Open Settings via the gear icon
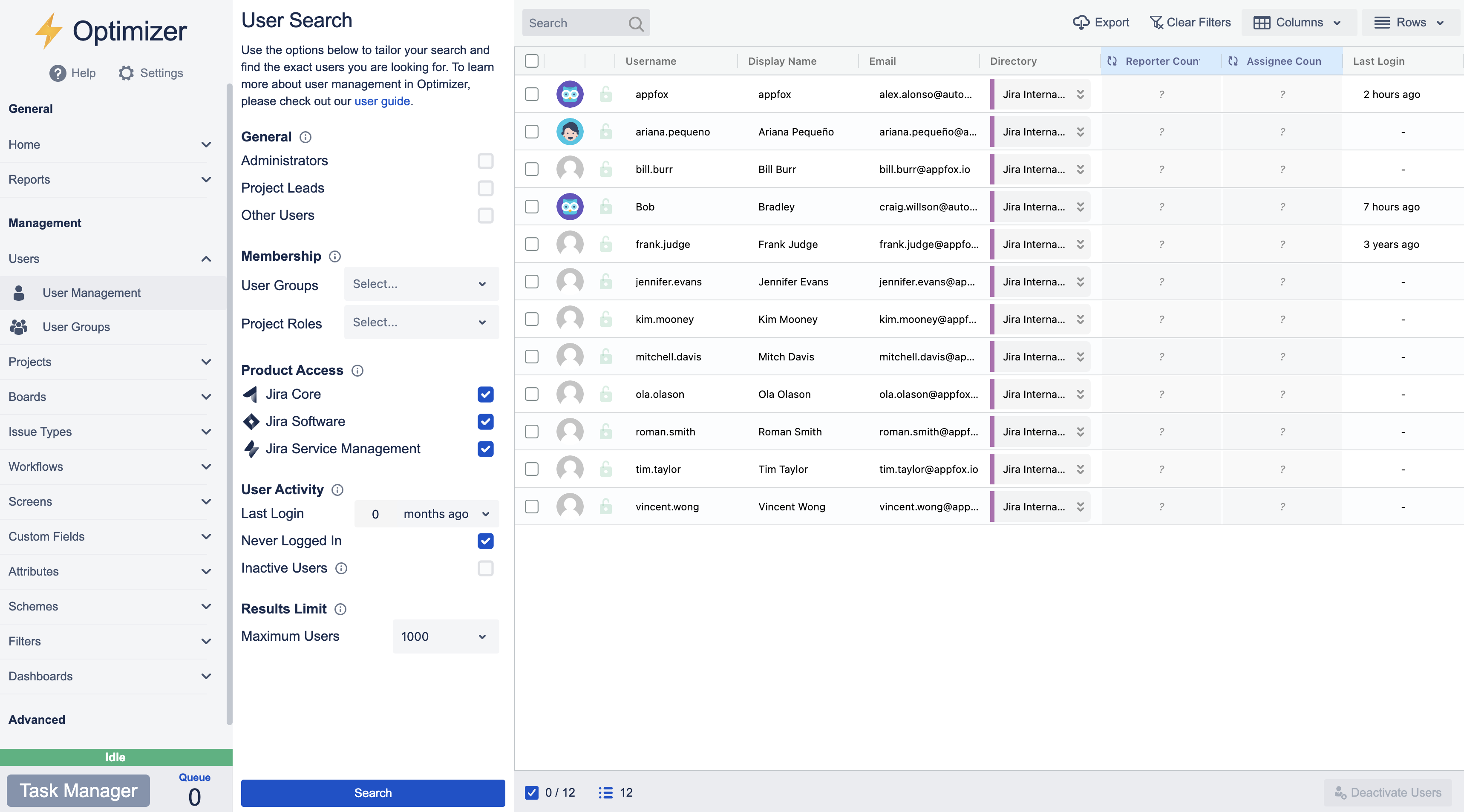 click(x=126, y=73)
